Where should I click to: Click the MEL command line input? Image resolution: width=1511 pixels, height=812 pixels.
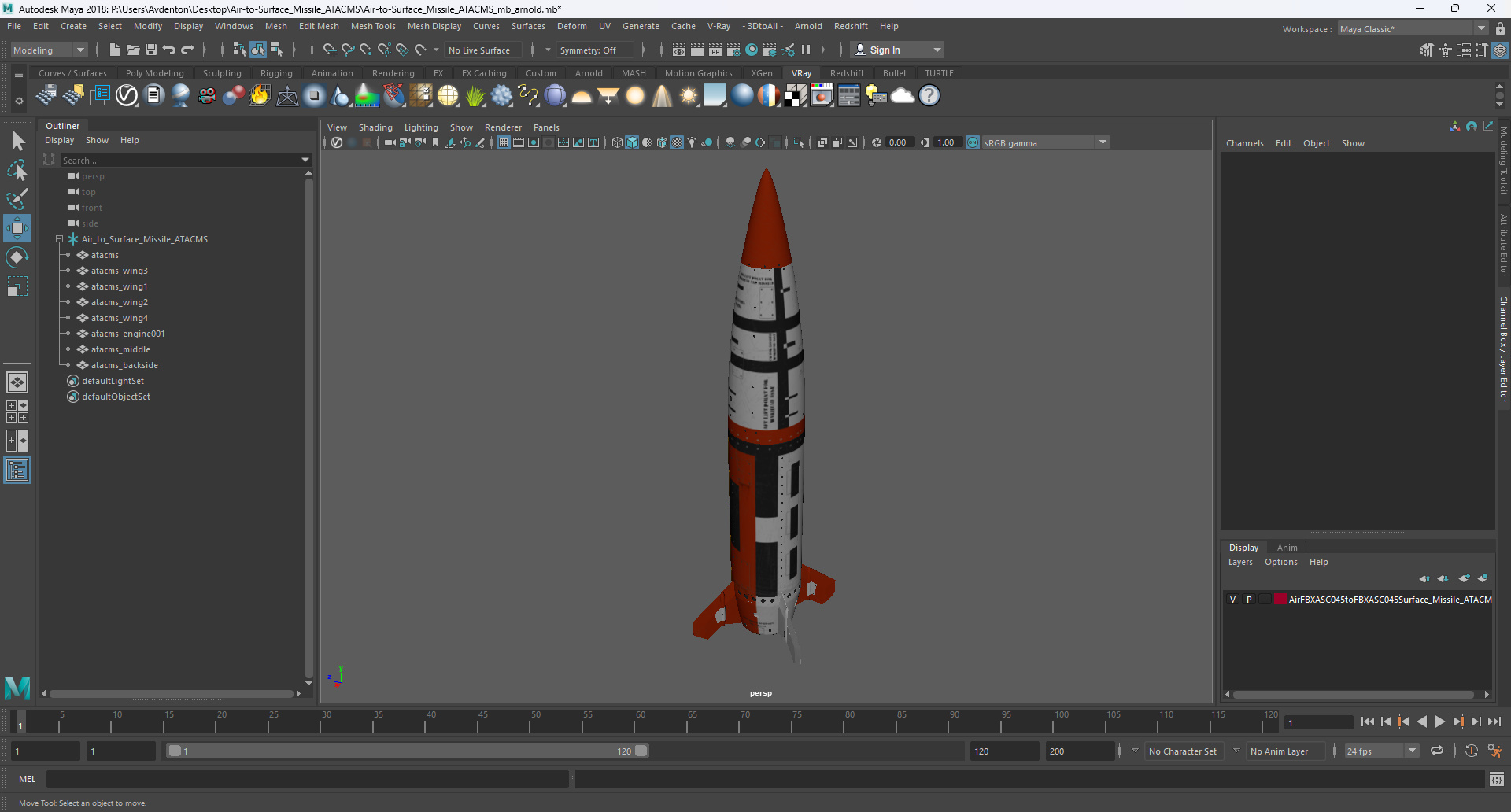307,779
